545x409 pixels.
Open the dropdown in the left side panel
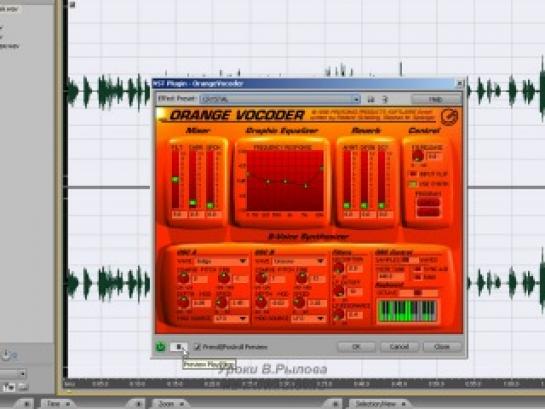point(13,374)
